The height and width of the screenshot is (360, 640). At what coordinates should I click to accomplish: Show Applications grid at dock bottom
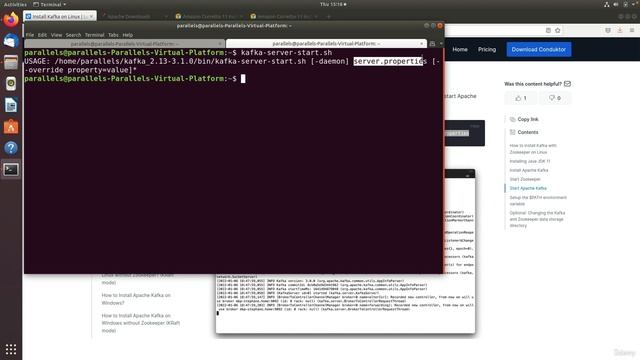11,349
